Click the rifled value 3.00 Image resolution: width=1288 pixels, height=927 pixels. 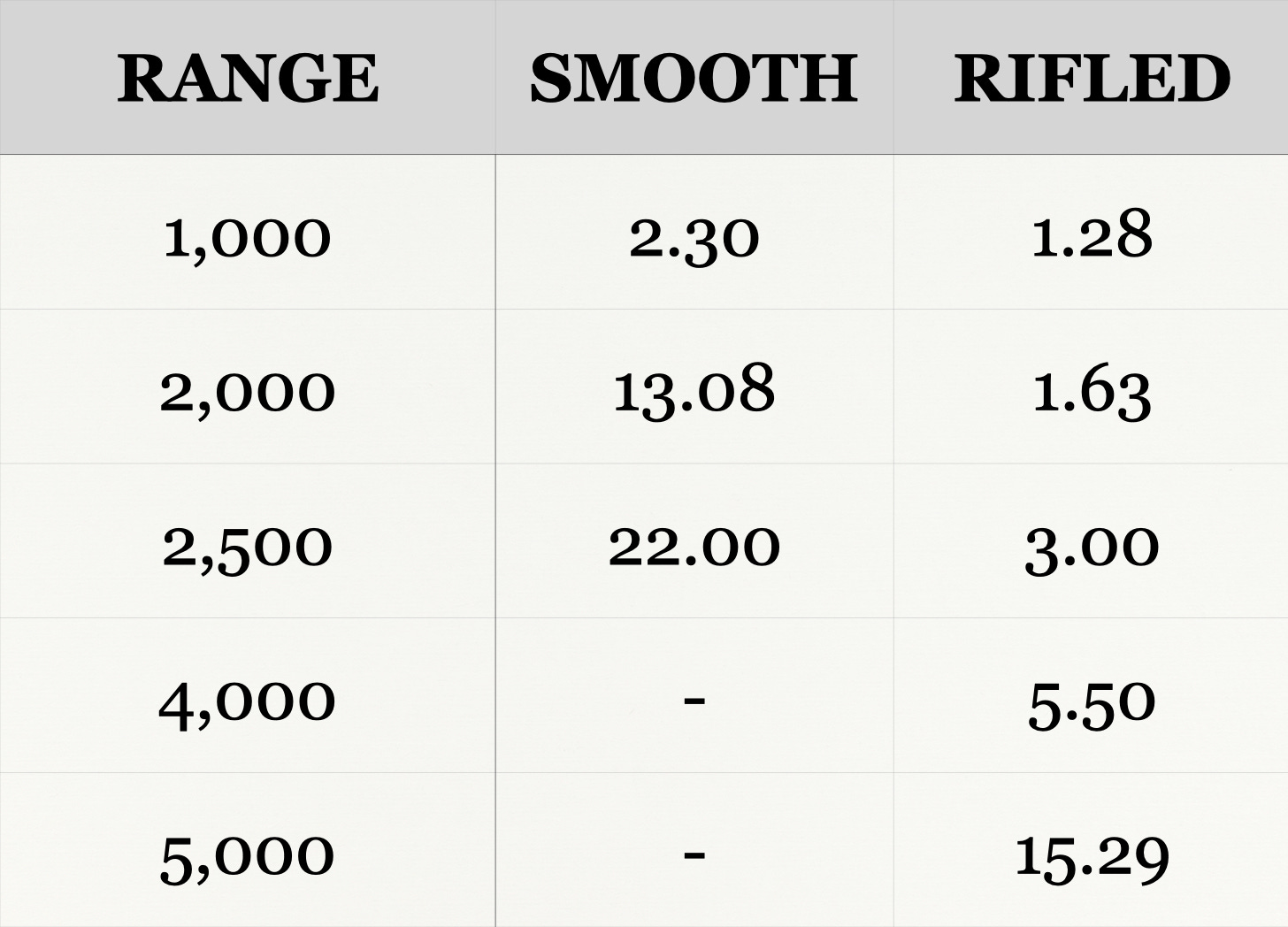point(1092,548)
